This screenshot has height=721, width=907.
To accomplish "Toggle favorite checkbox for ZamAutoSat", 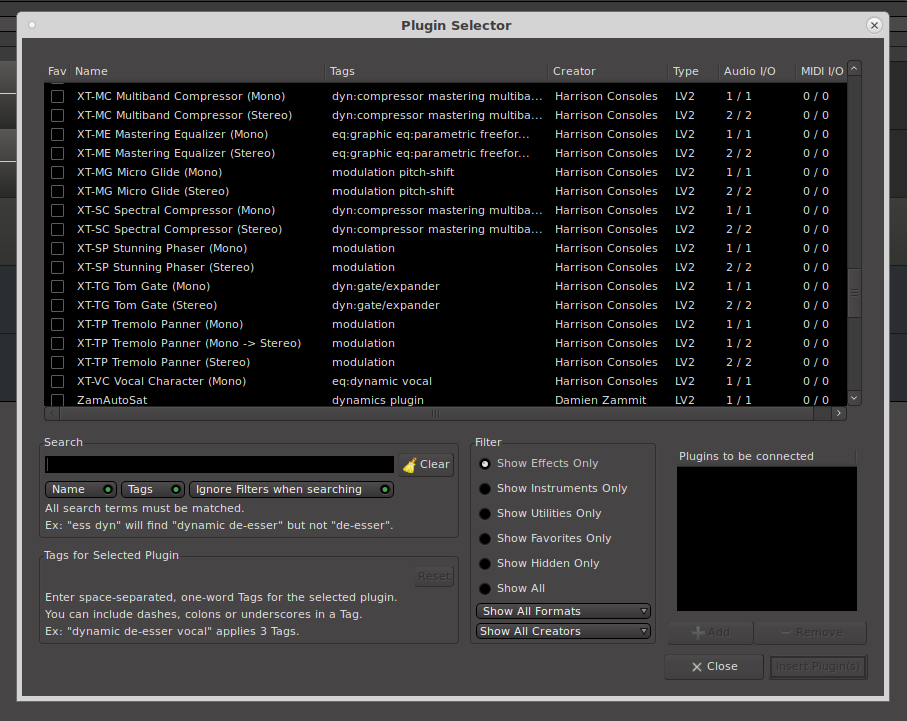I will [x=57, y=400].
